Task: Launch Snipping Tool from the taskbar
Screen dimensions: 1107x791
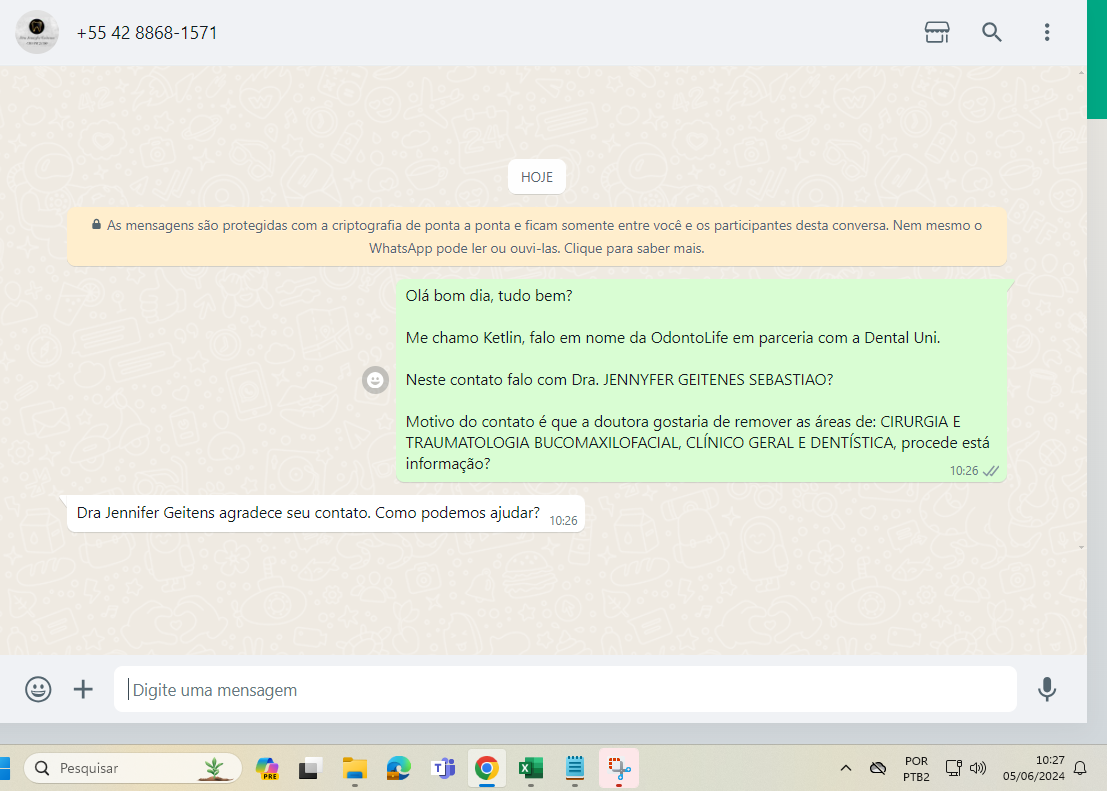Action: tap(619, 768)
